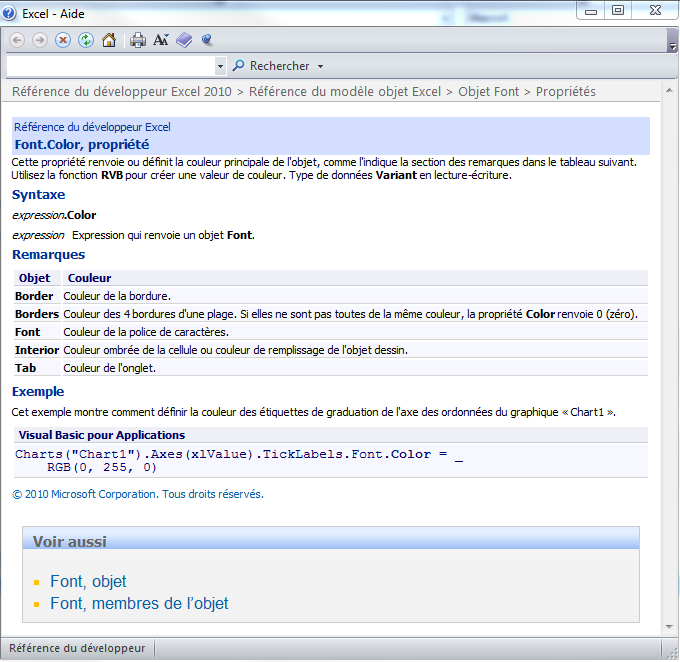Change font size with the Ax icon
This screenshot has height=662, width=680.
(161, 40)
